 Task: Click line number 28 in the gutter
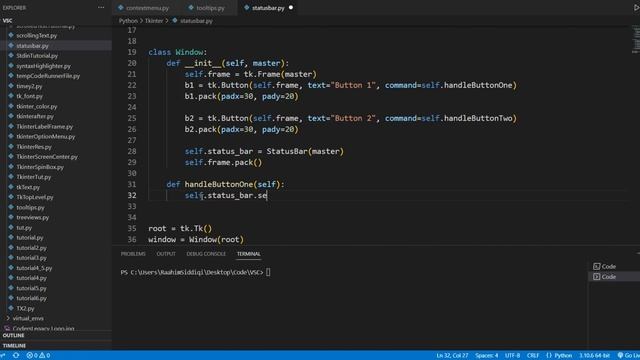tap(132, 151)
